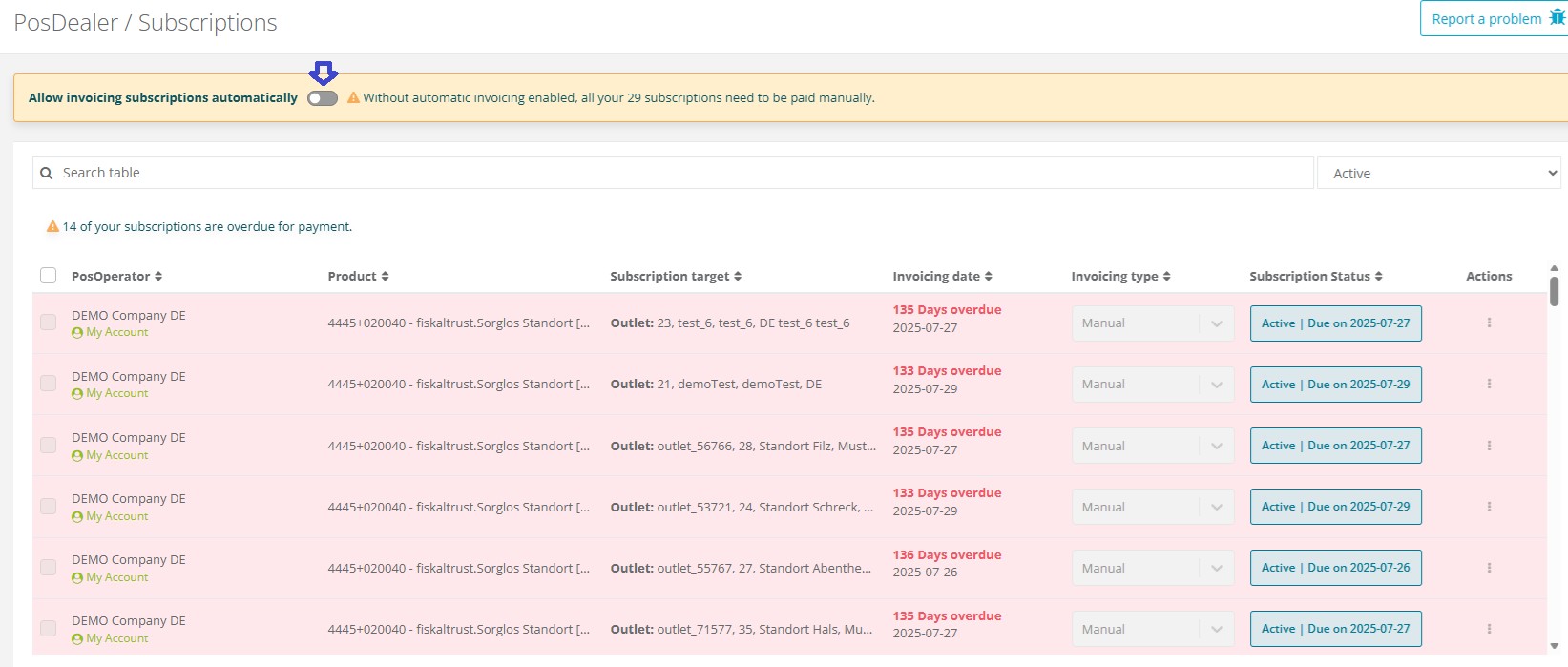The width and height of the screenshot is (1568, 667).
Task: Open actions menu for 2025-07-26 subscription
Action: click(1488, 568)
